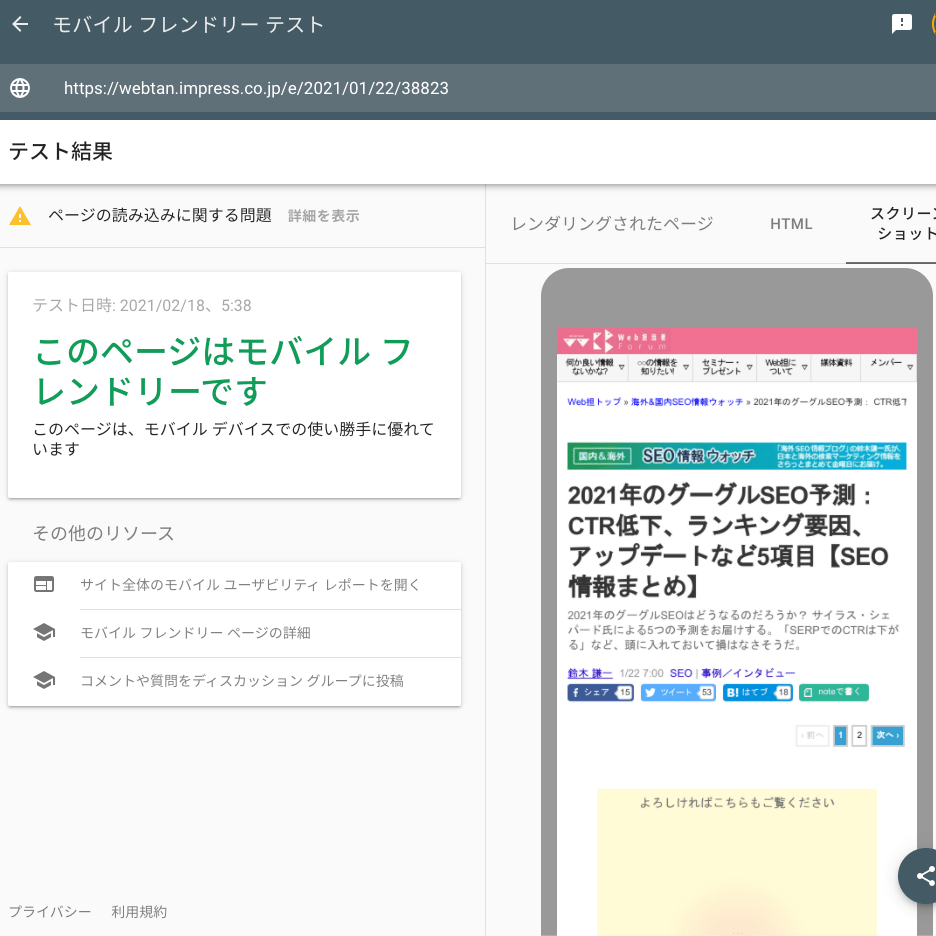The image size is (936, 936).
Task: Click the article title 2021年のグーグルSEO予測
Action: point(728,541)
